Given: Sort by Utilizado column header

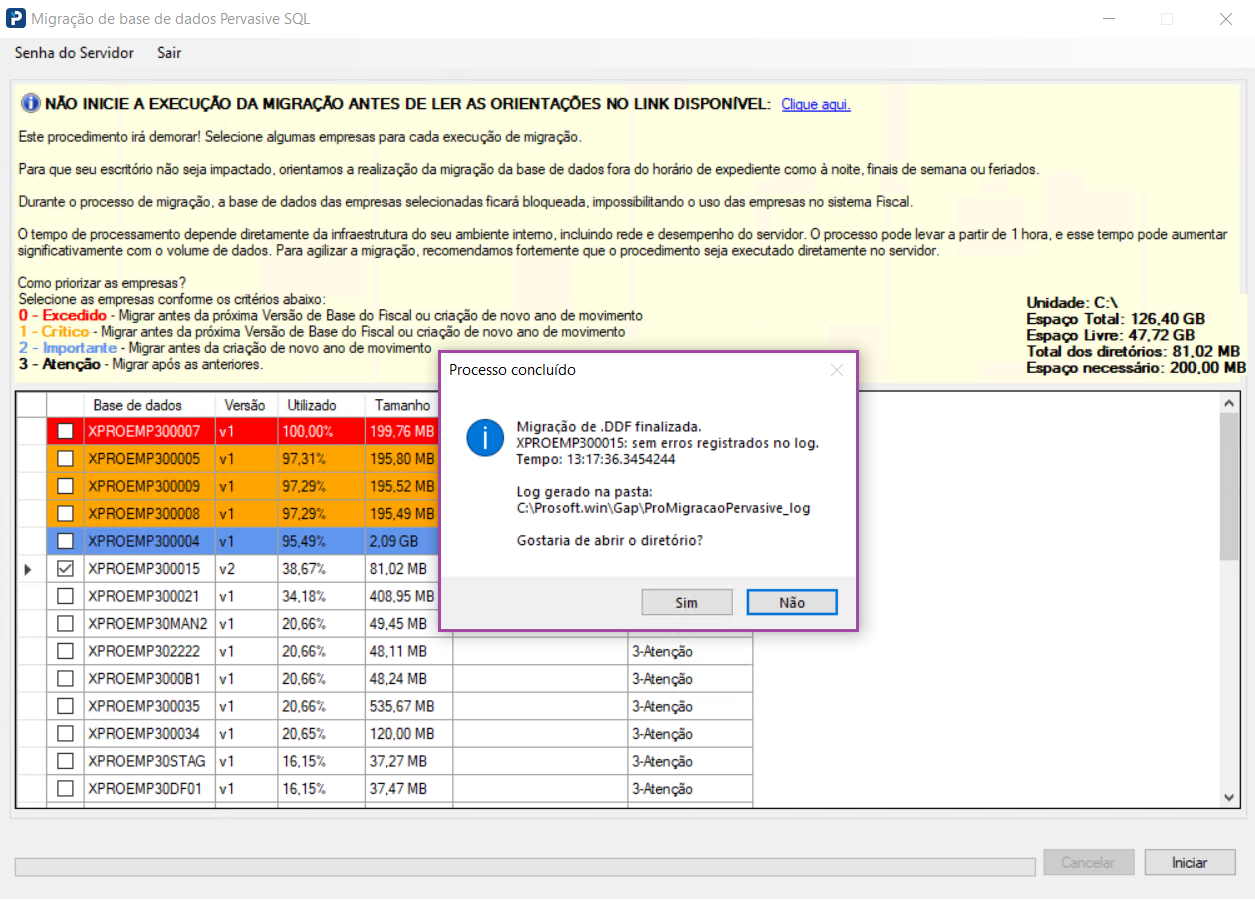Looking at the screenshot, I should (321, 405).
